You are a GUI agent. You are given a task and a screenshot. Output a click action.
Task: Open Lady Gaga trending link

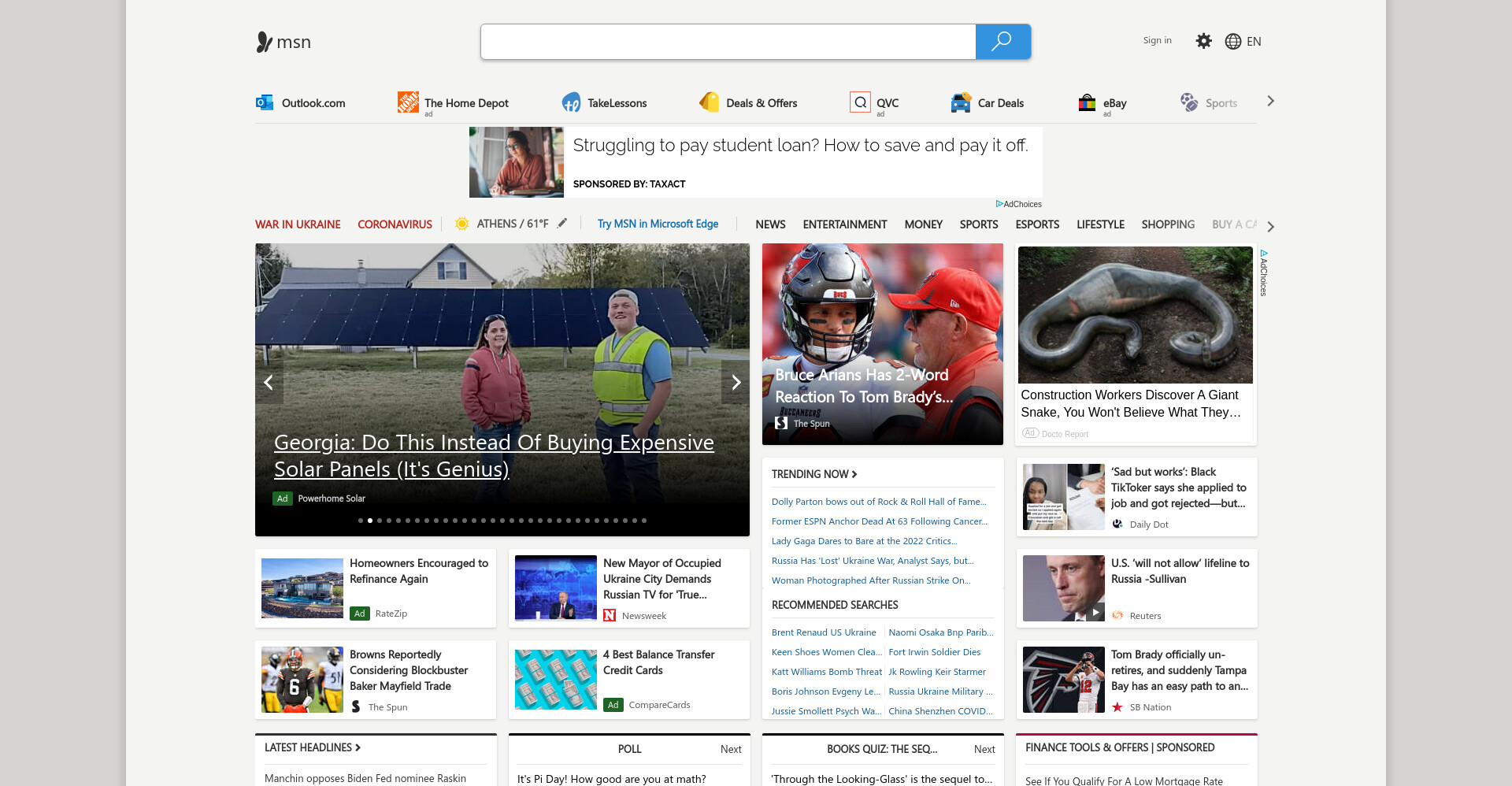tap(865, 541)
